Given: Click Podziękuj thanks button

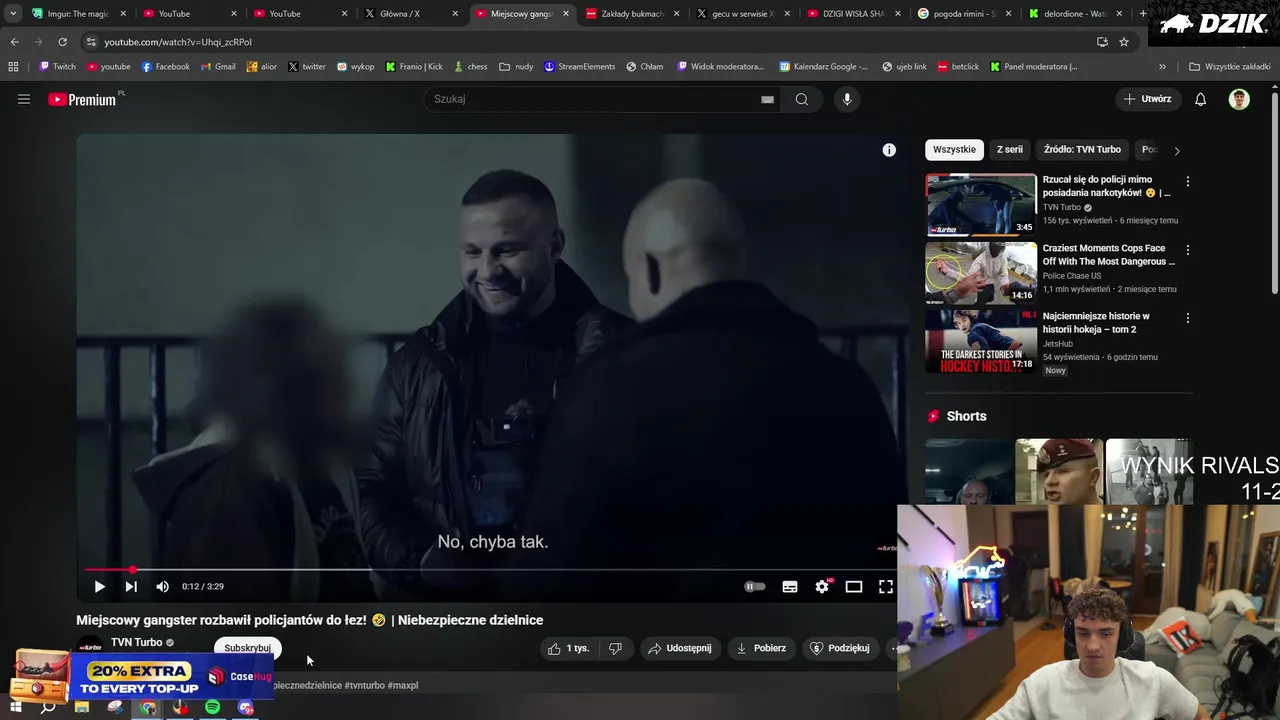Looking at the screenshot, I should [840, 648].
